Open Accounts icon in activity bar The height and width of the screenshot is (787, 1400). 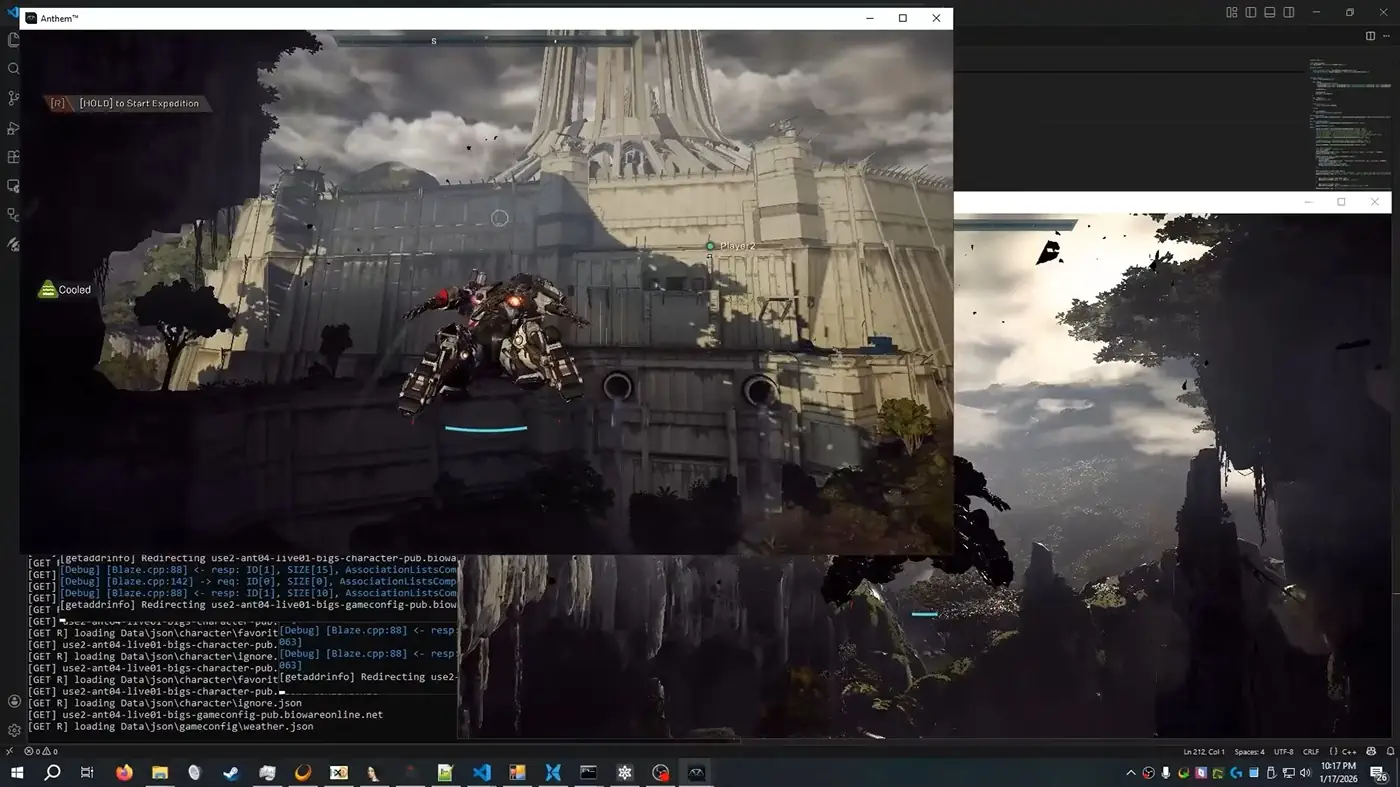tap(14, 702)
